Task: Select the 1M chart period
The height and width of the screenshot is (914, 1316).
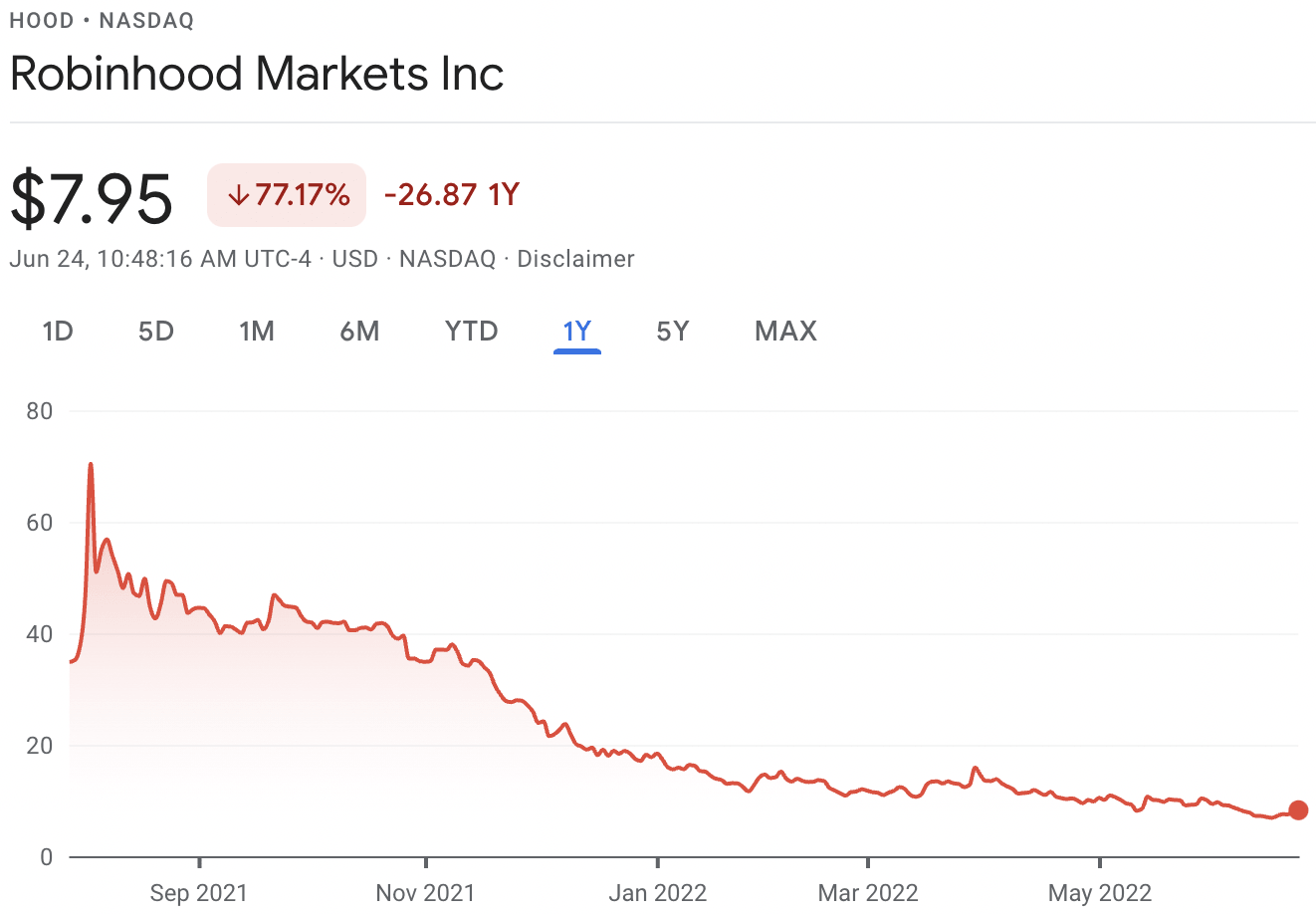Action: 257,331
